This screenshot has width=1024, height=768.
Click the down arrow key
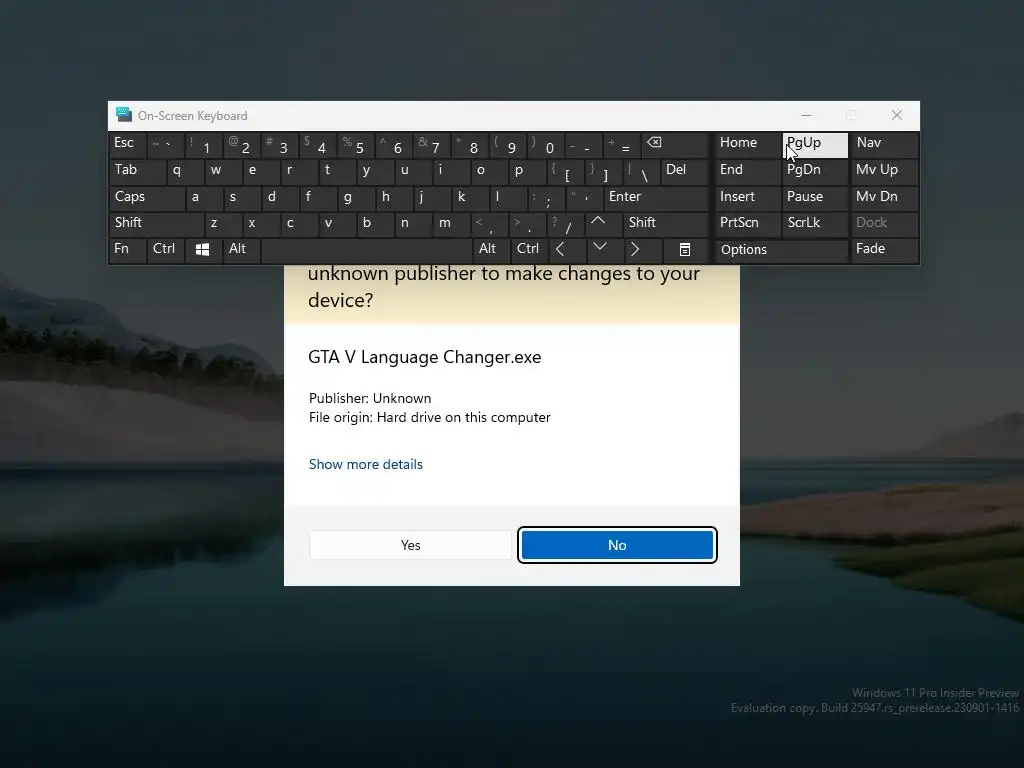tap(601, 249)
